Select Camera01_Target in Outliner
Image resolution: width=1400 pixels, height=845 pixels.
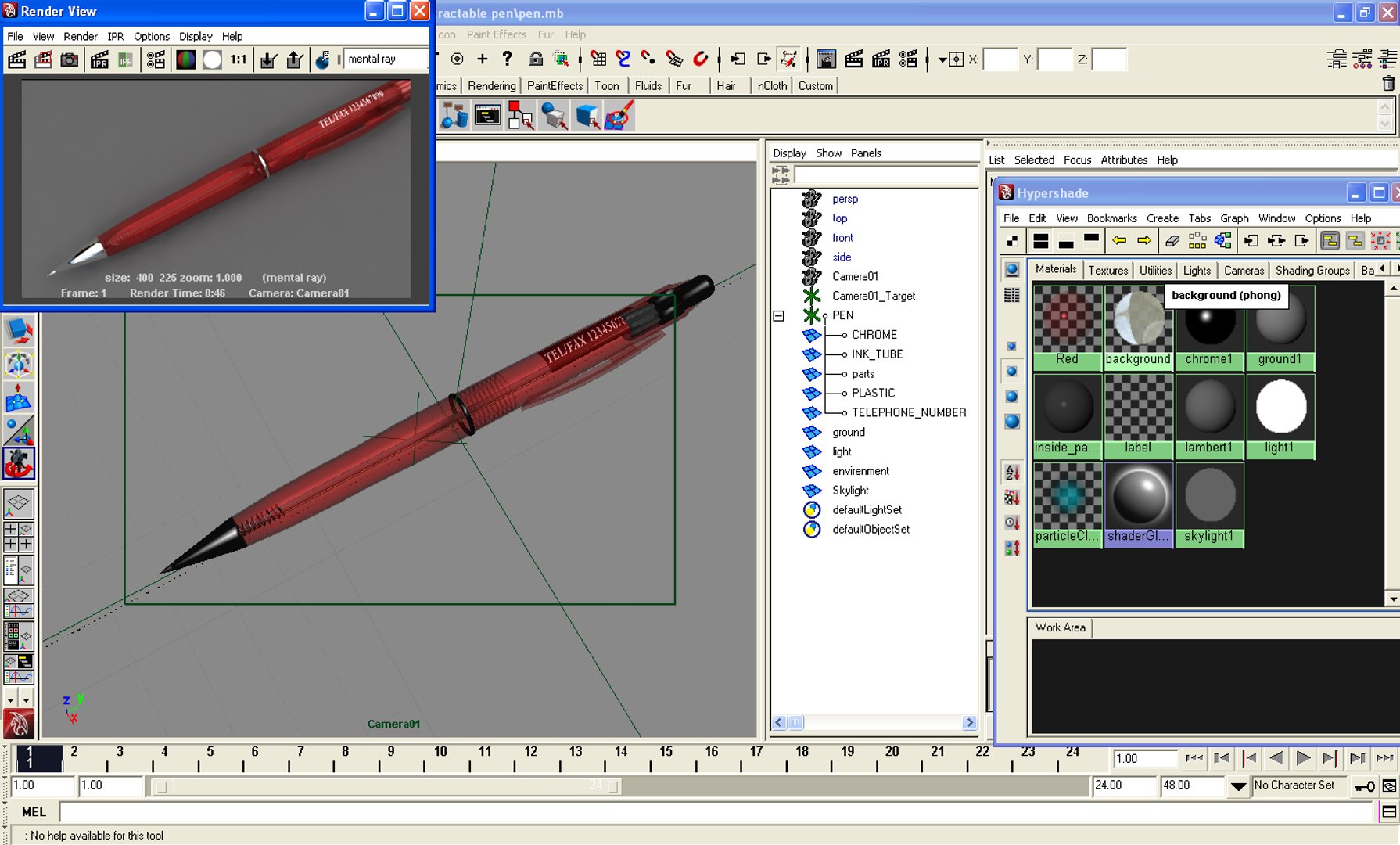pyautogui.click(x=874, y=296)
